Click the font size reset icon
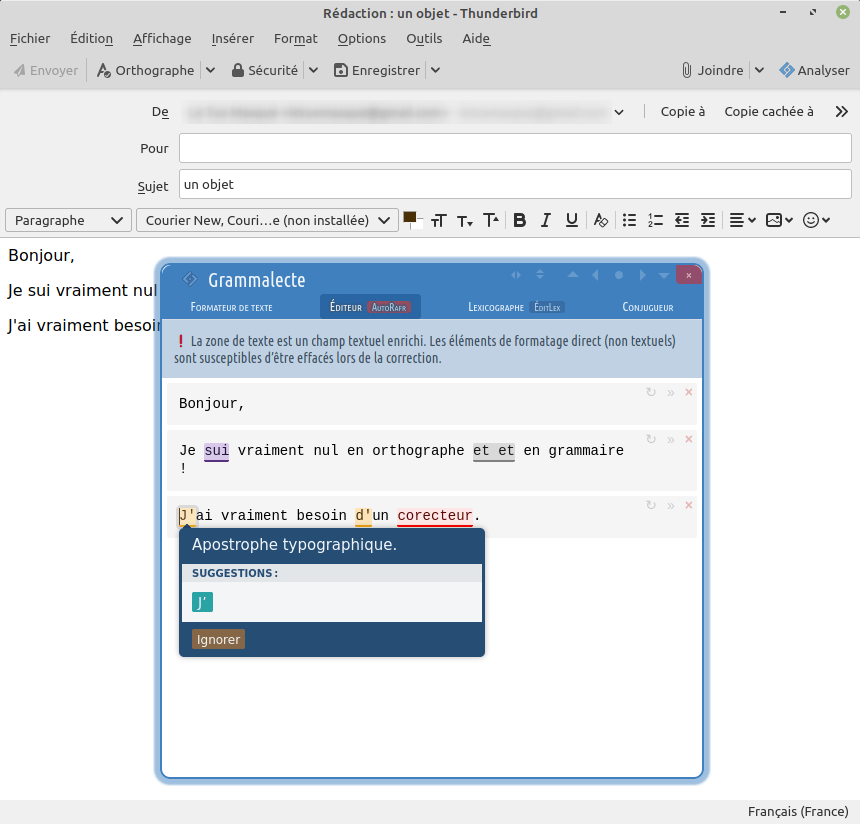Image resolution: width=860 pixels, height=824 pixels. coord(439,220)
